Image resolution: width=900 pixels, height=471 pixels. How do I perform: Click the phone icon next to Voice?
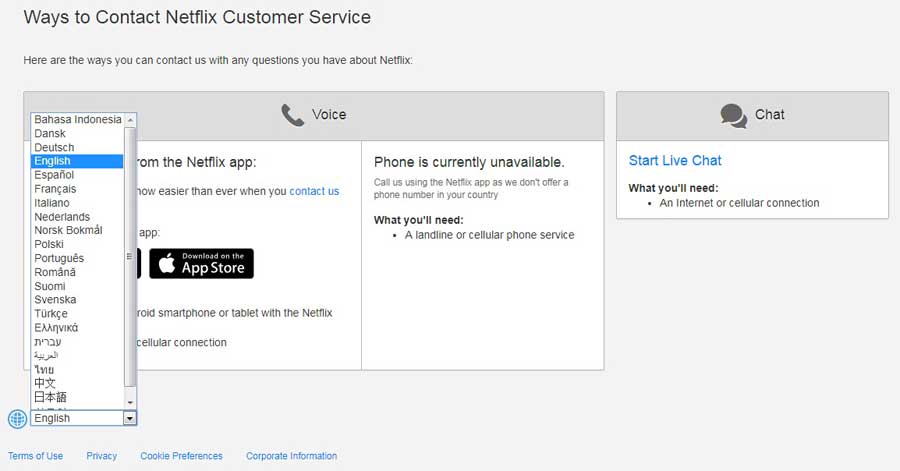coord(292,116)
